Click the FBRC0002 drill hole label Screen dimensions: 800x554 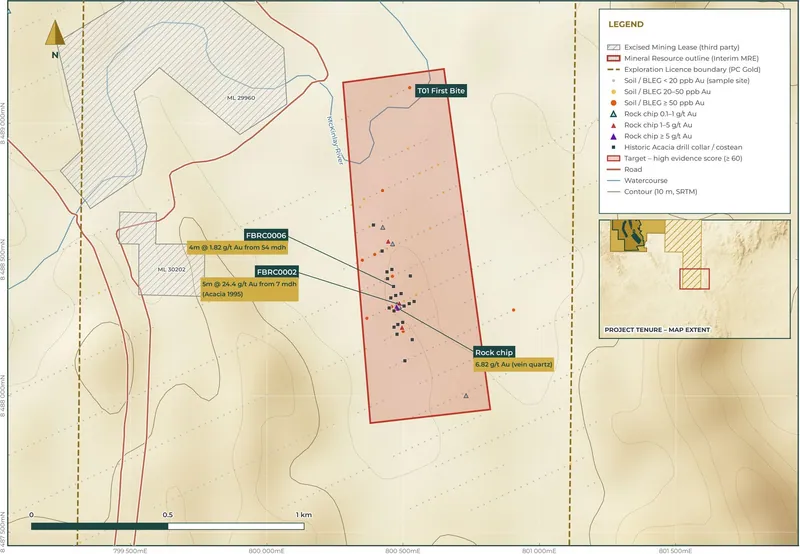277,272
